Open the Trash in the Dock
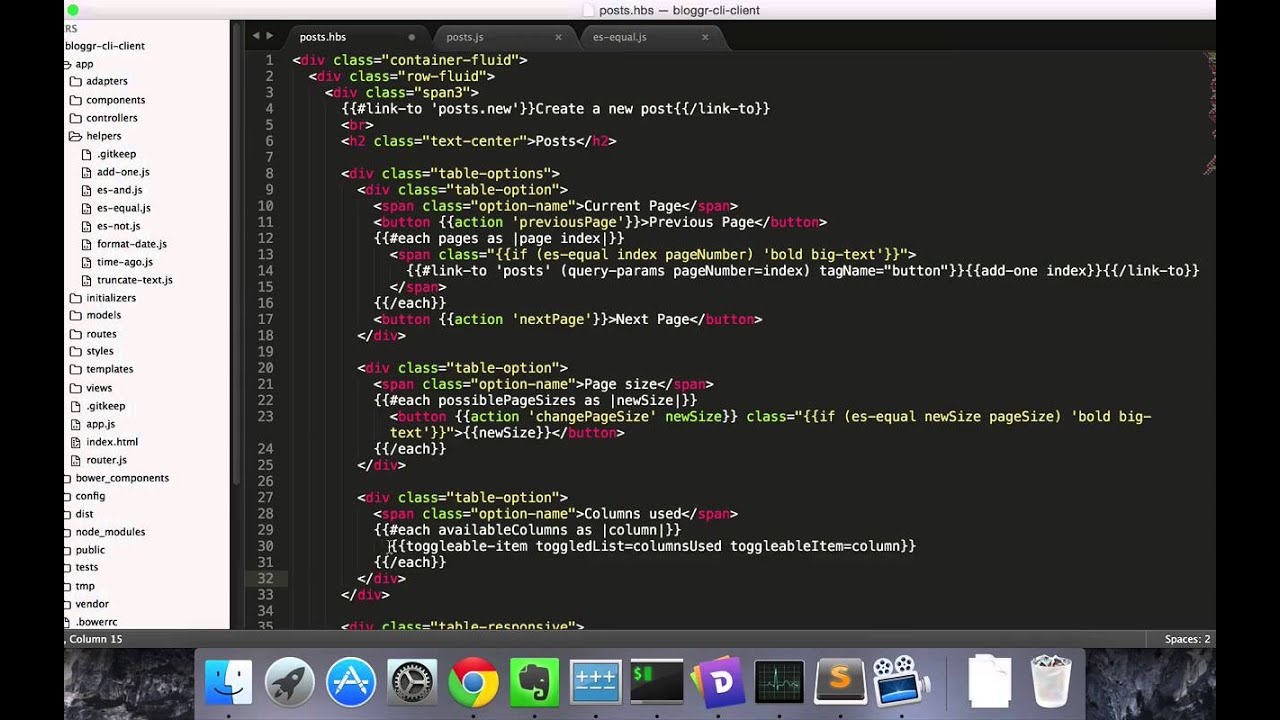Screen dimensions: 1280x720 (1051, 682)
